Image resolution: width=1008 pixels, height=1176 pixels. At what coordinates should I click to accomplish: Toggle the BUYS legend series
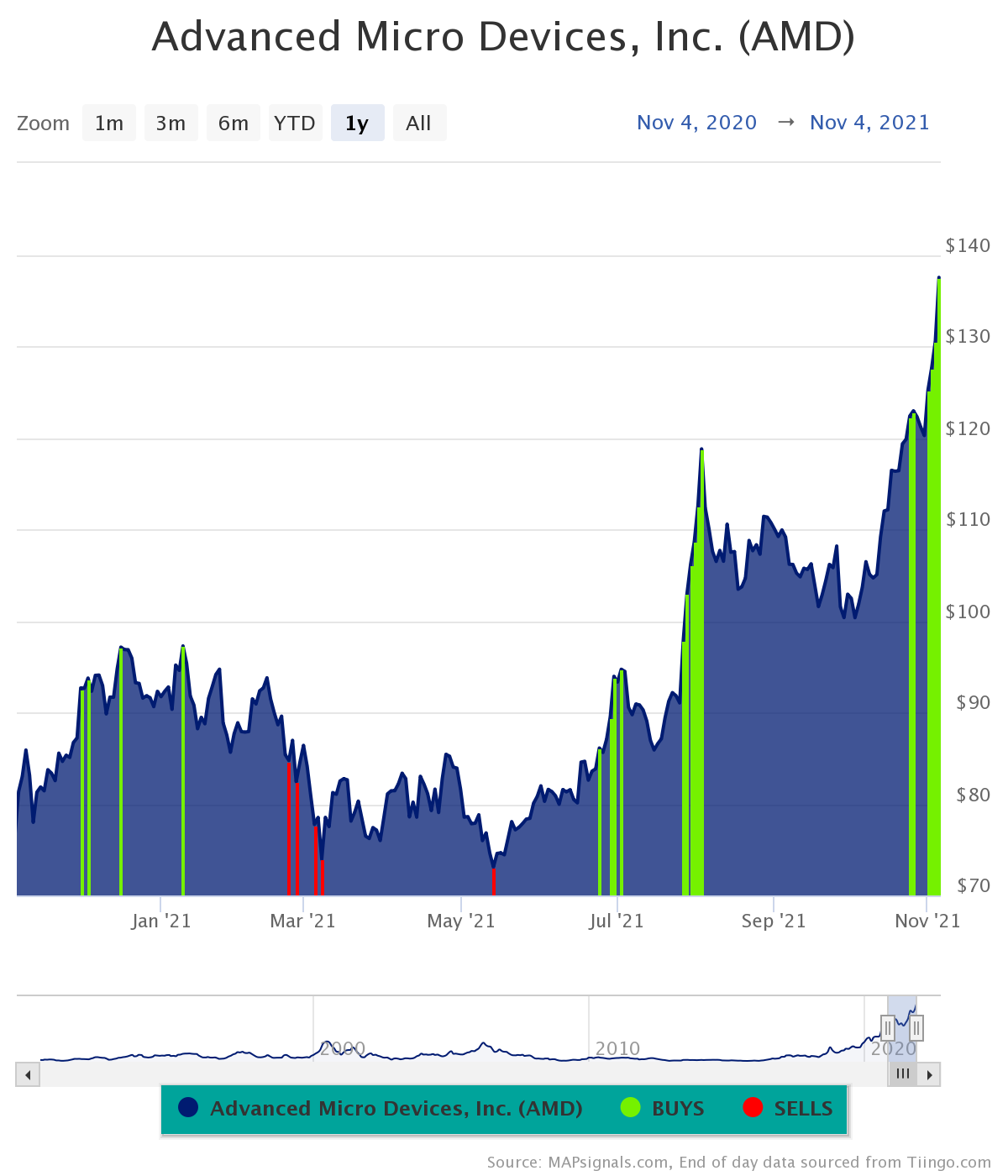(663, 1108)
